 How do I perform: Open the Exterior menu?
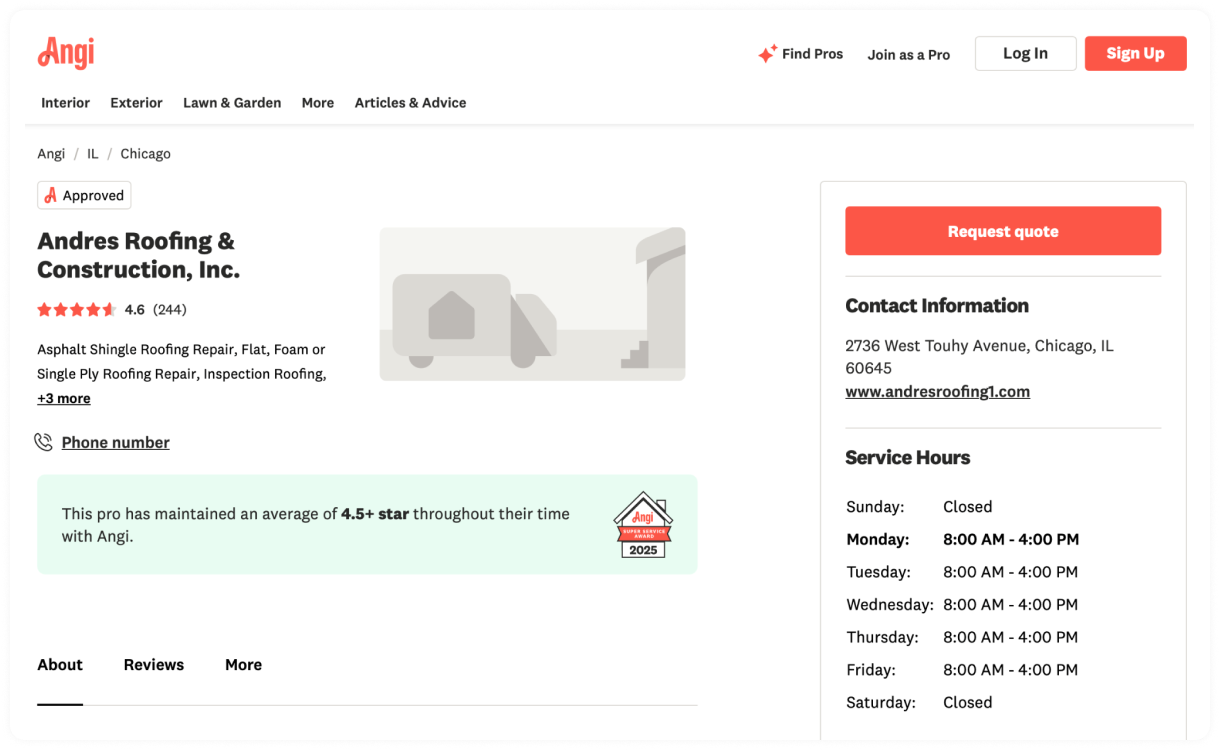pos(136,102)
